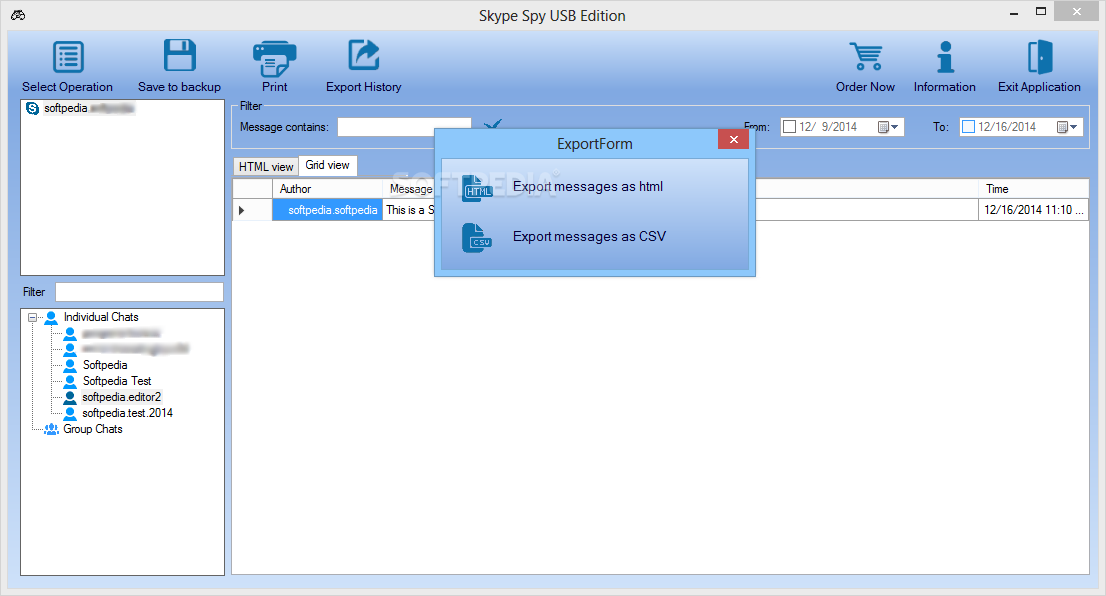Open the Select Operation toolbar icon
The image size is (1106, 596).
coord(68,56)
